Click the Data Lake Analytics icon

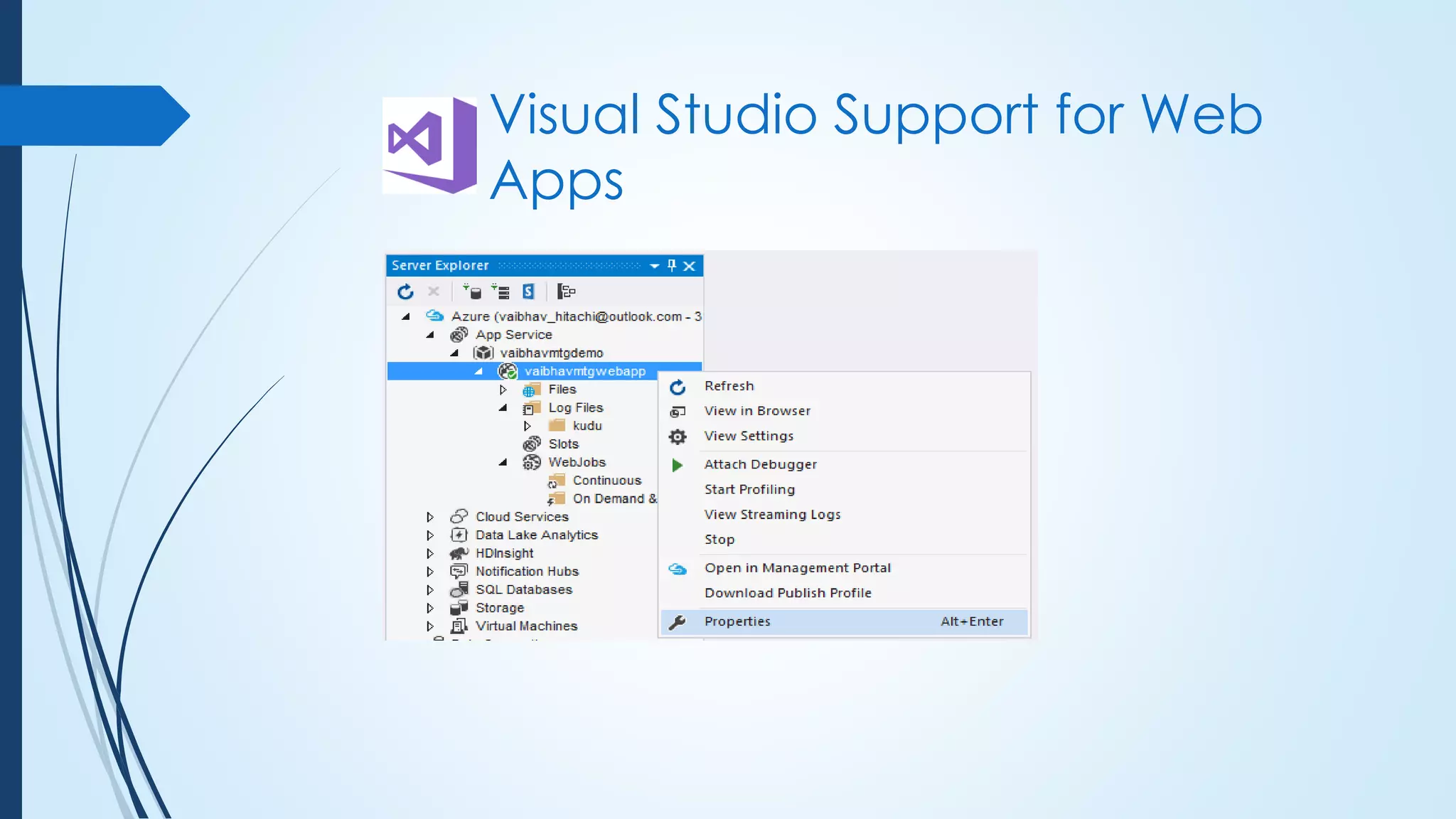459,535
